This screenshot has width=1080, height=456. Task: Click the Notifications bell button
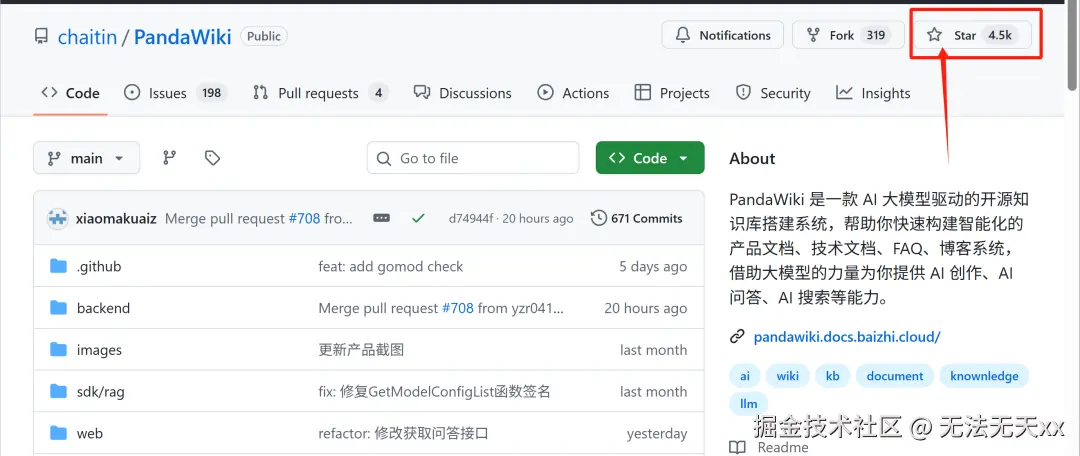point(722,35)
